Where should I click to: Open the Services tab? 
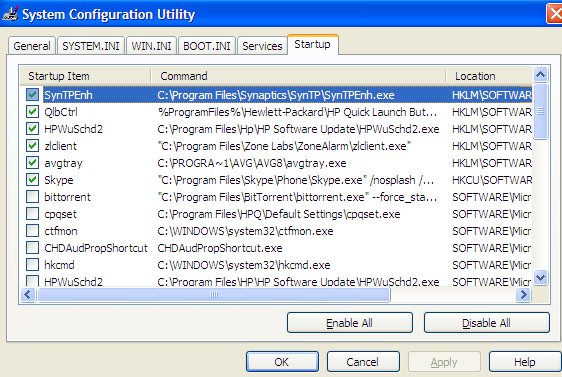coord(262,46)
